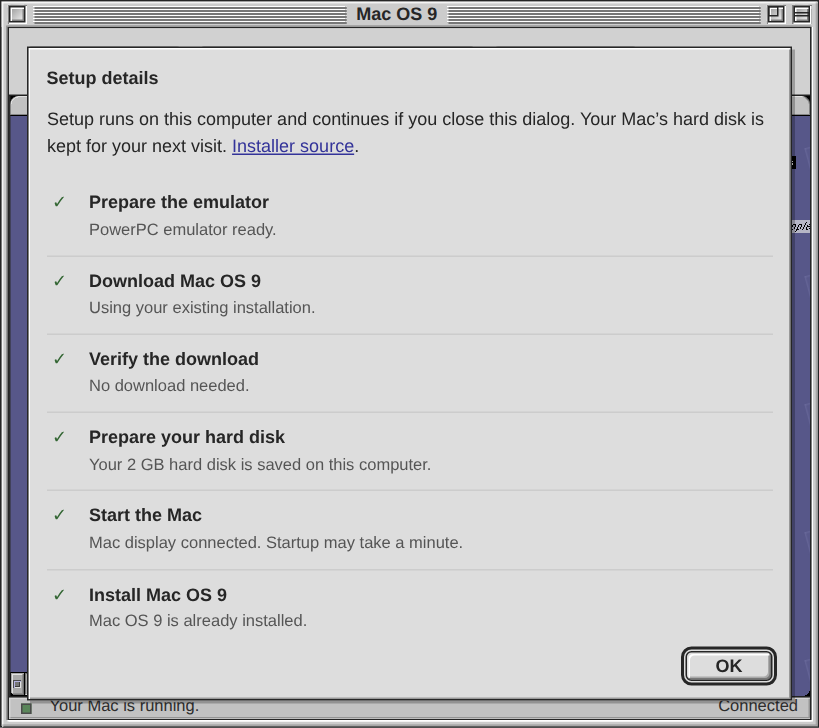The width and height of the screenshot is (819, 728).
Task: Click the checkmark beside Install Mac OS 9
Action: point(59,595)
